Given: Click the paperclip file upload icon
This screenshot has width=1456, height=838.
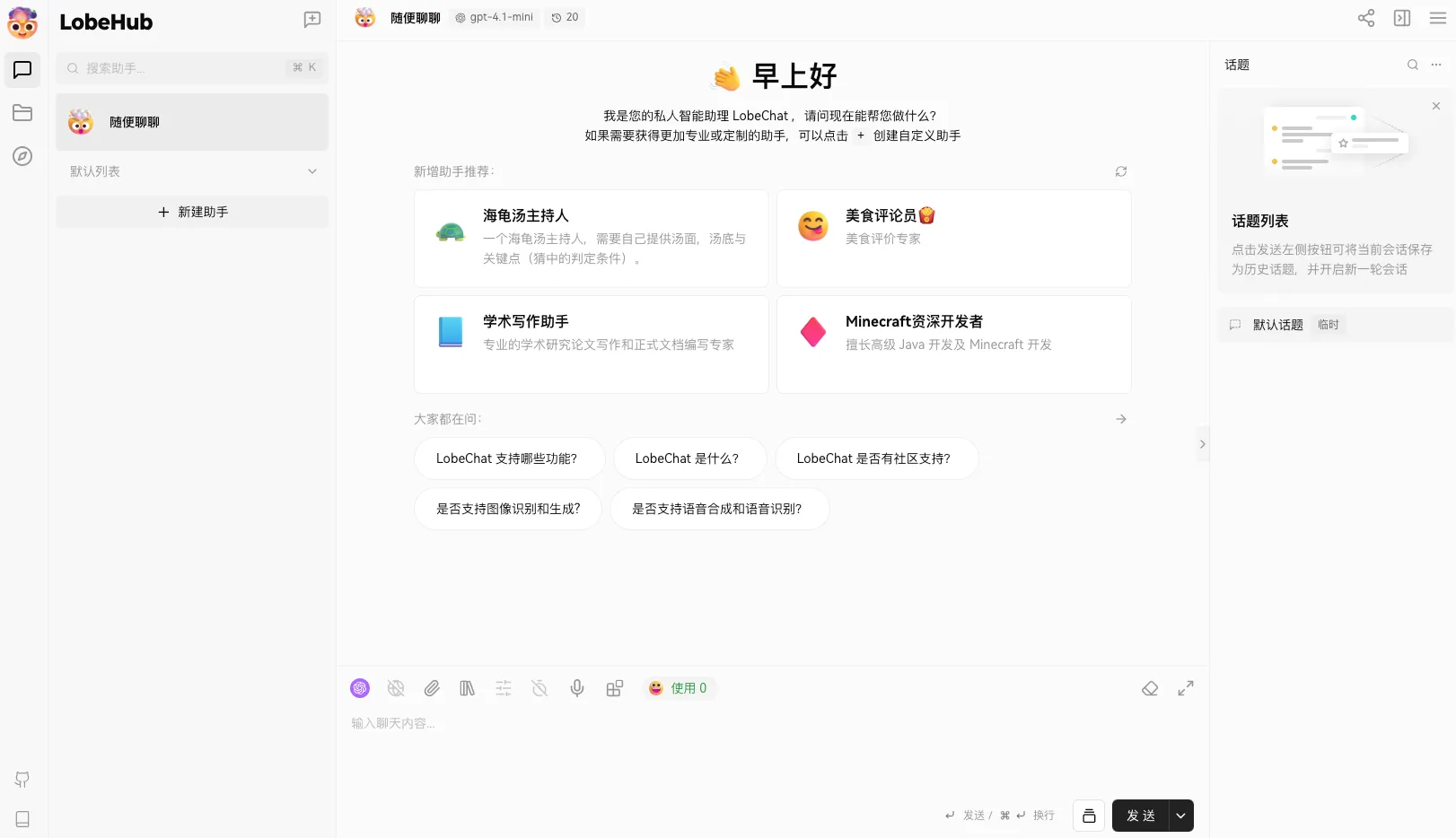Looking at the screenshot, I should click(432, 688).
